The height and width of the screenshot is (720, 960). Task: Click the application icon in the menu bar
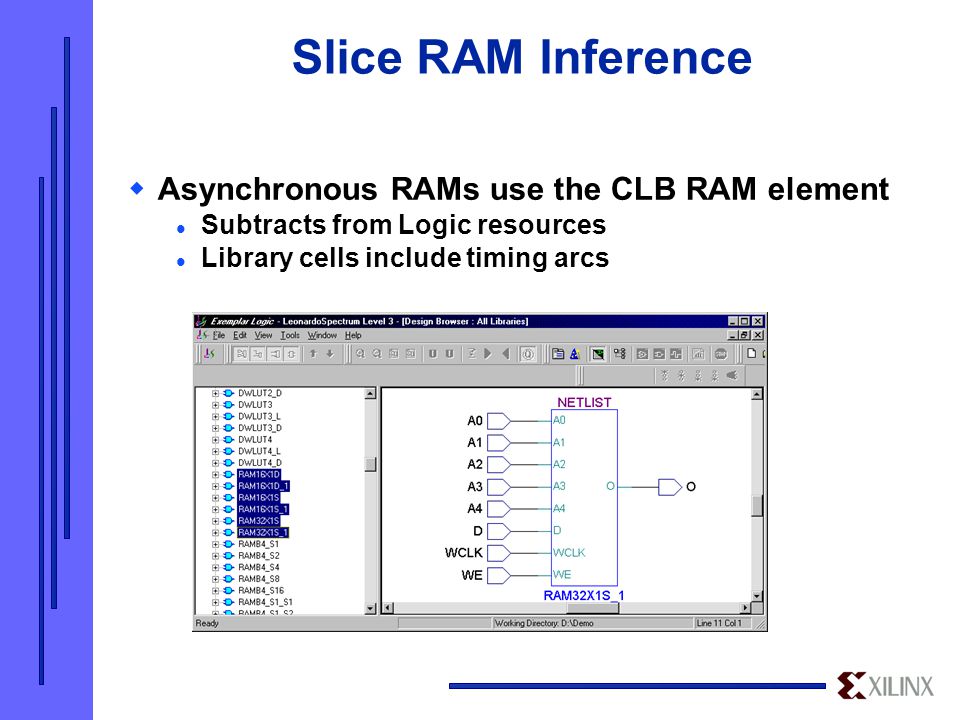pyautogui.click(x=202, y=336)
